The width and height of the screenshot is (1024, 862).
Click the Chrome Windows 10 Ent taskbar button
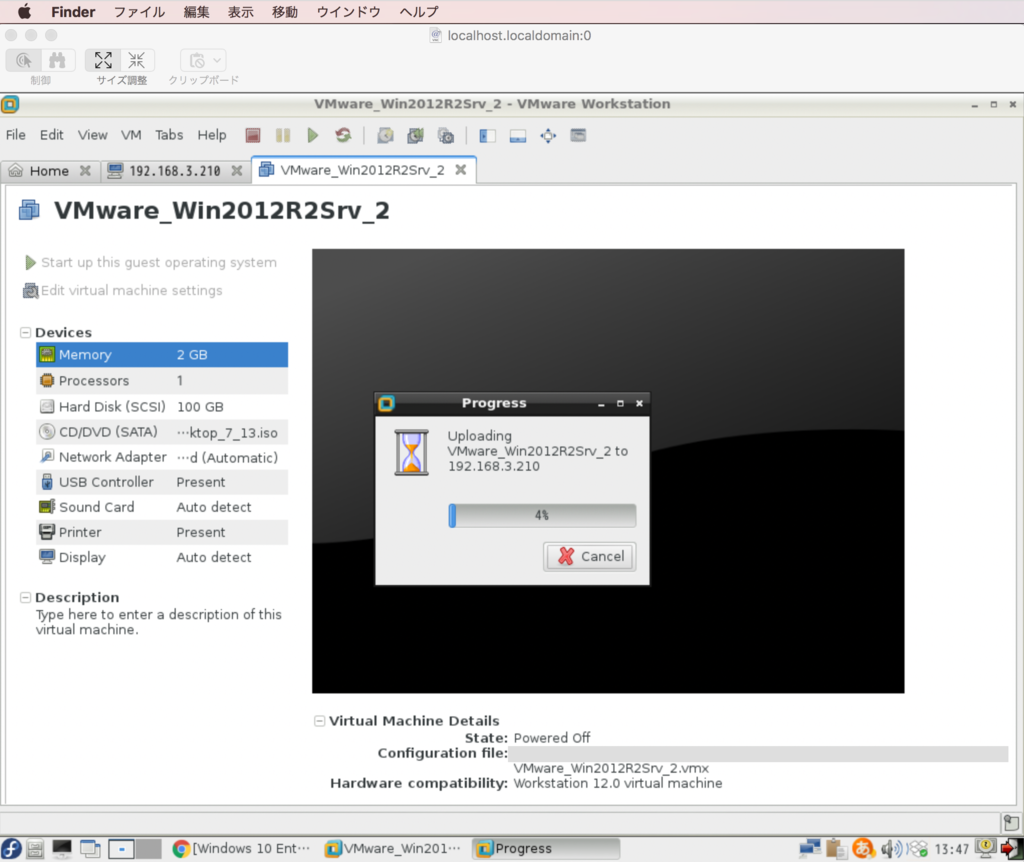pos(242,848)
